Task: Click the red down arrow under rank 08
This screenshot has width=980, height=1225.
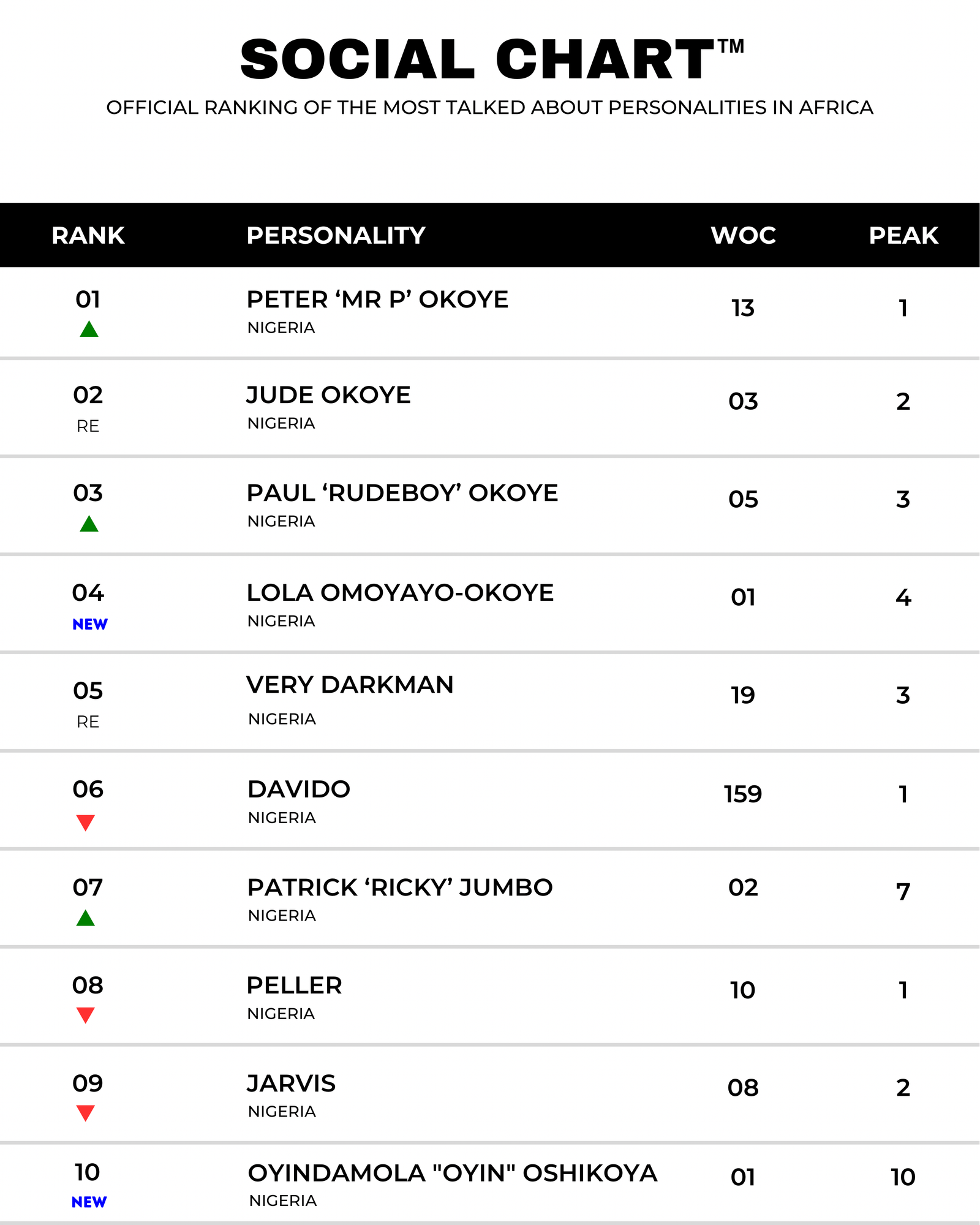Action: point(86,1015)
